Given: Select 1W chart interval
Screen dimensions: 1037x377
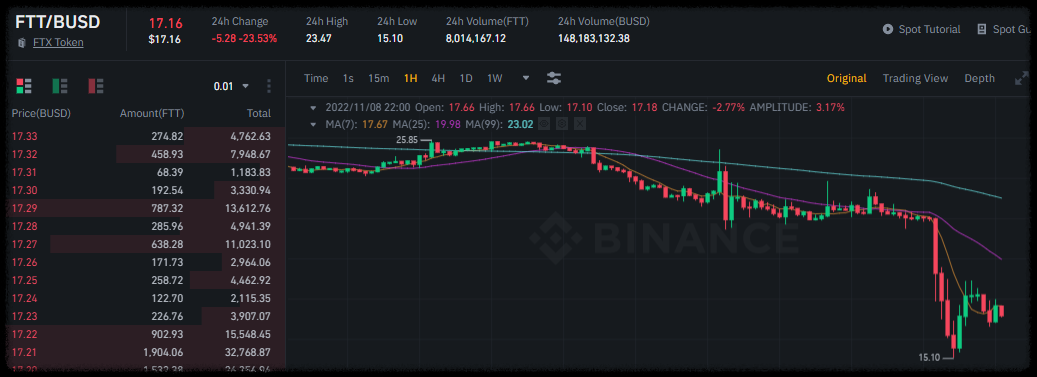Looking at the screenshot, I should coord(495,78).
